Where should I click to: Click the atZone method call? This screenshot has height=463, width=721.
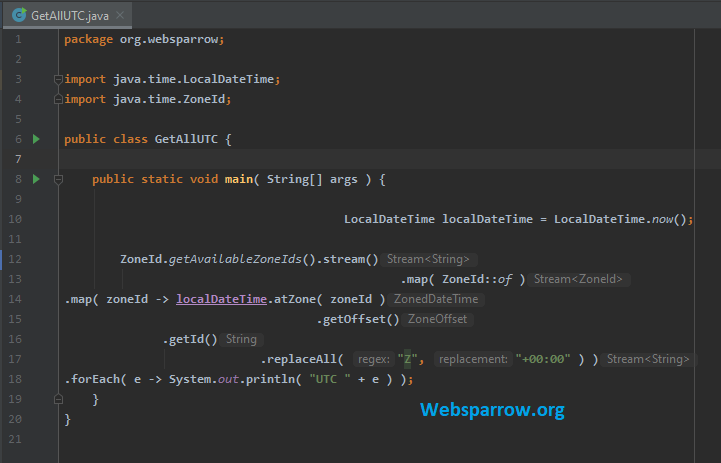(295, 299)
